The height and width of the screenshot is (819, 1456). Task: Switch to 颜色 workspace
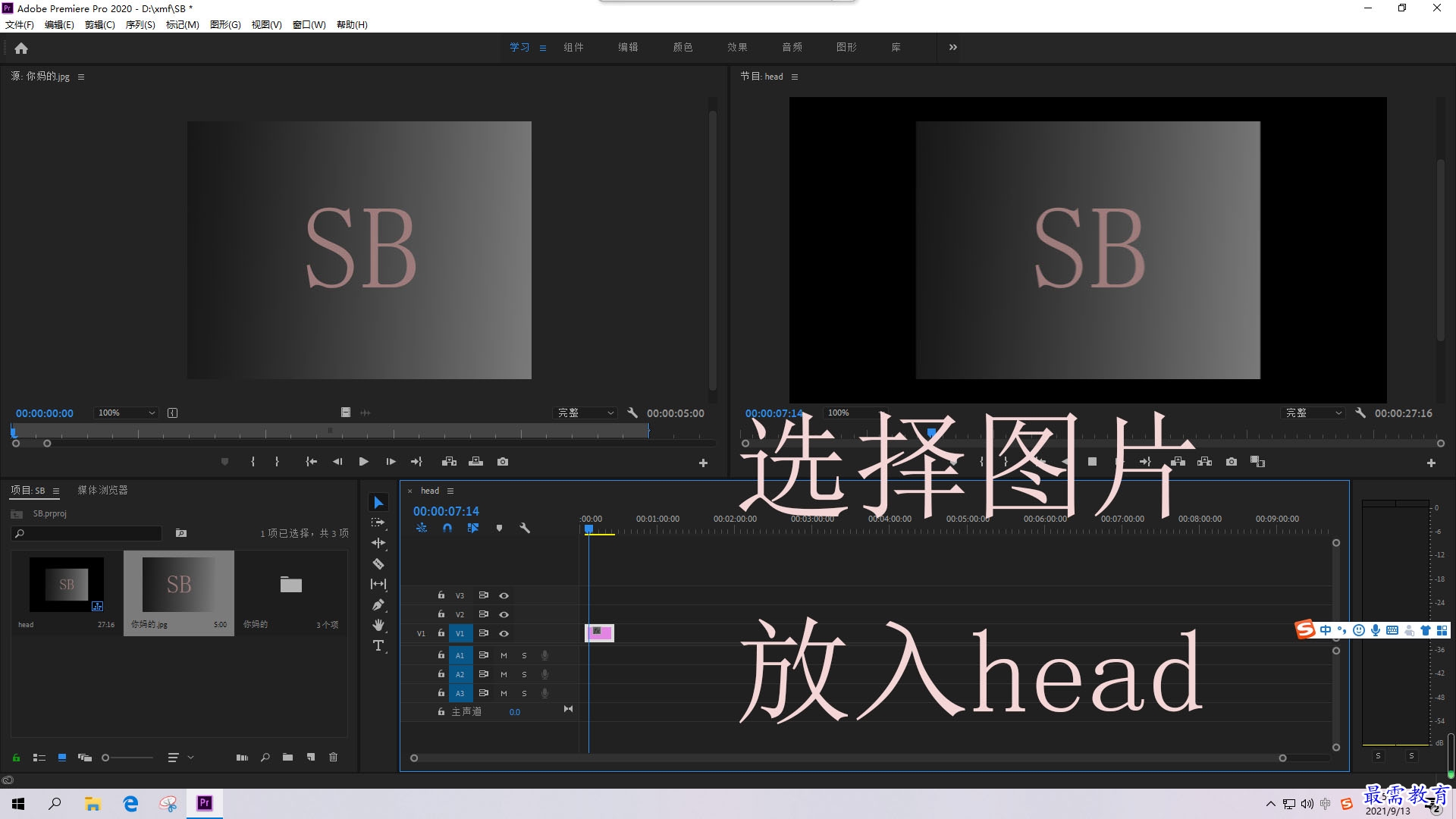click(682, 47)
